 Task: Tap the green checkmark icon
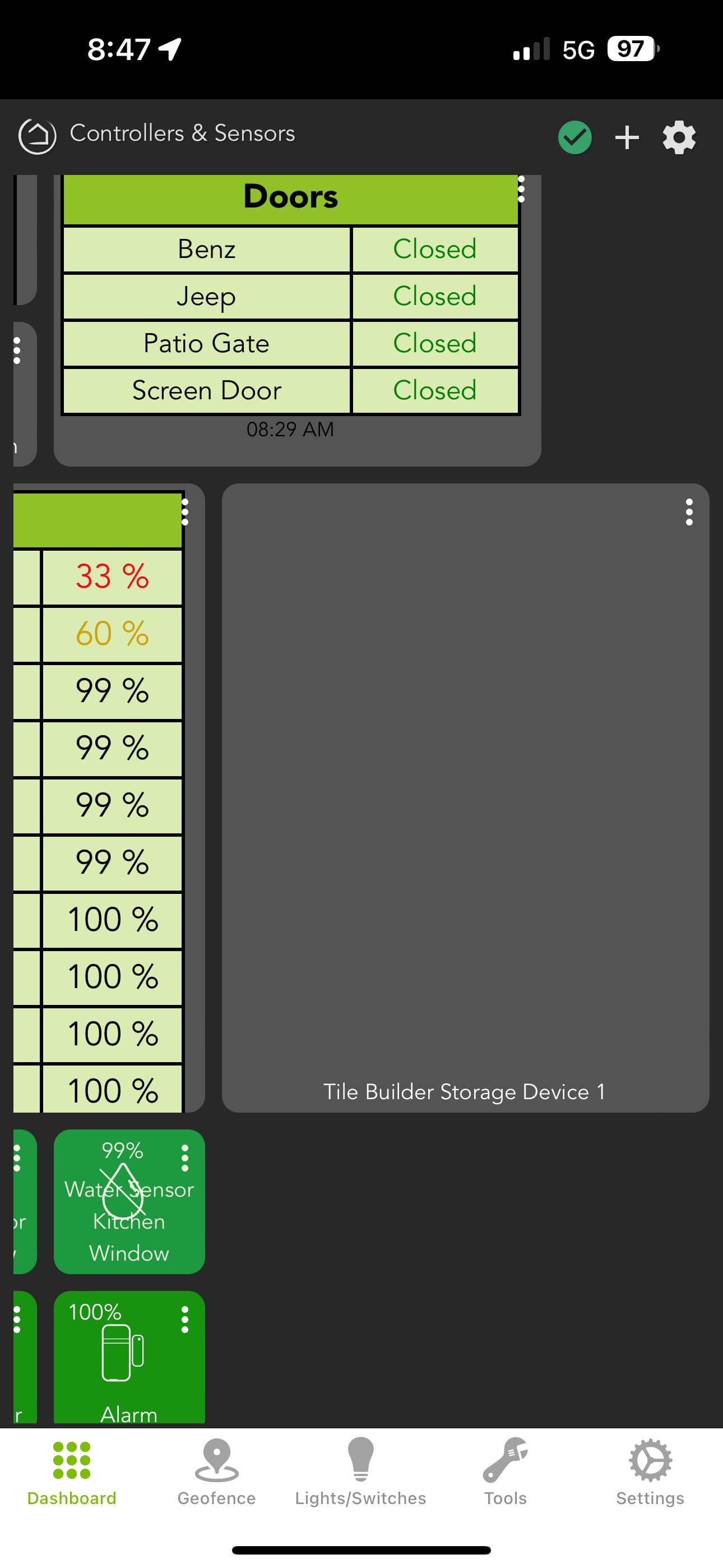574,137
